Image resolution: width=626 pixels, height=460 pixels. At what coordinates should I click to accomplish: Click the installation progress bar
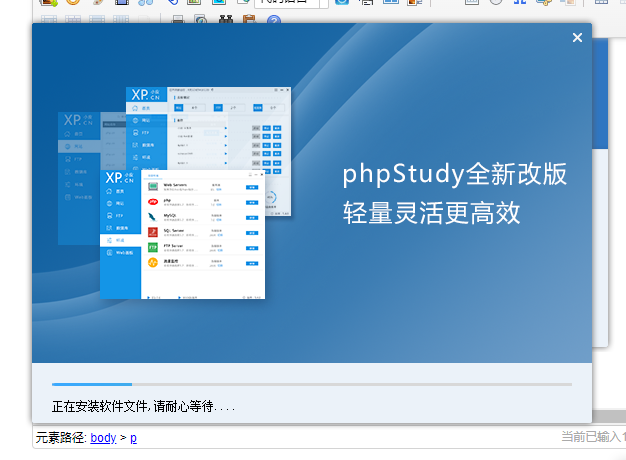311,384
